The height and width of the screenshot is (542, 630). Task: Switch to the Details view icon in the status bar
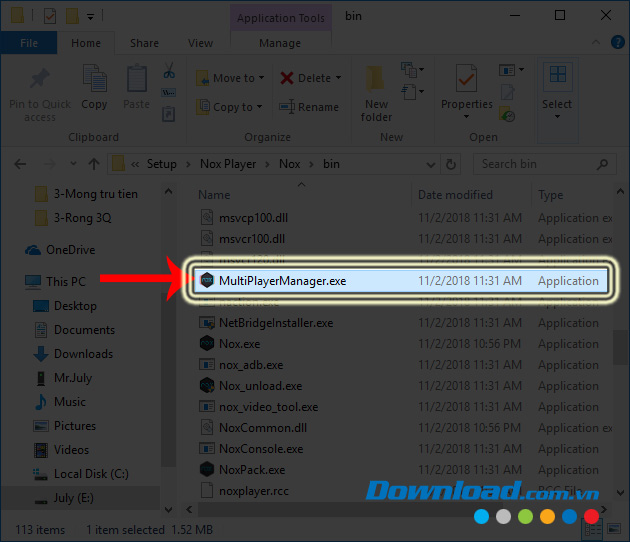pos(592,530)
